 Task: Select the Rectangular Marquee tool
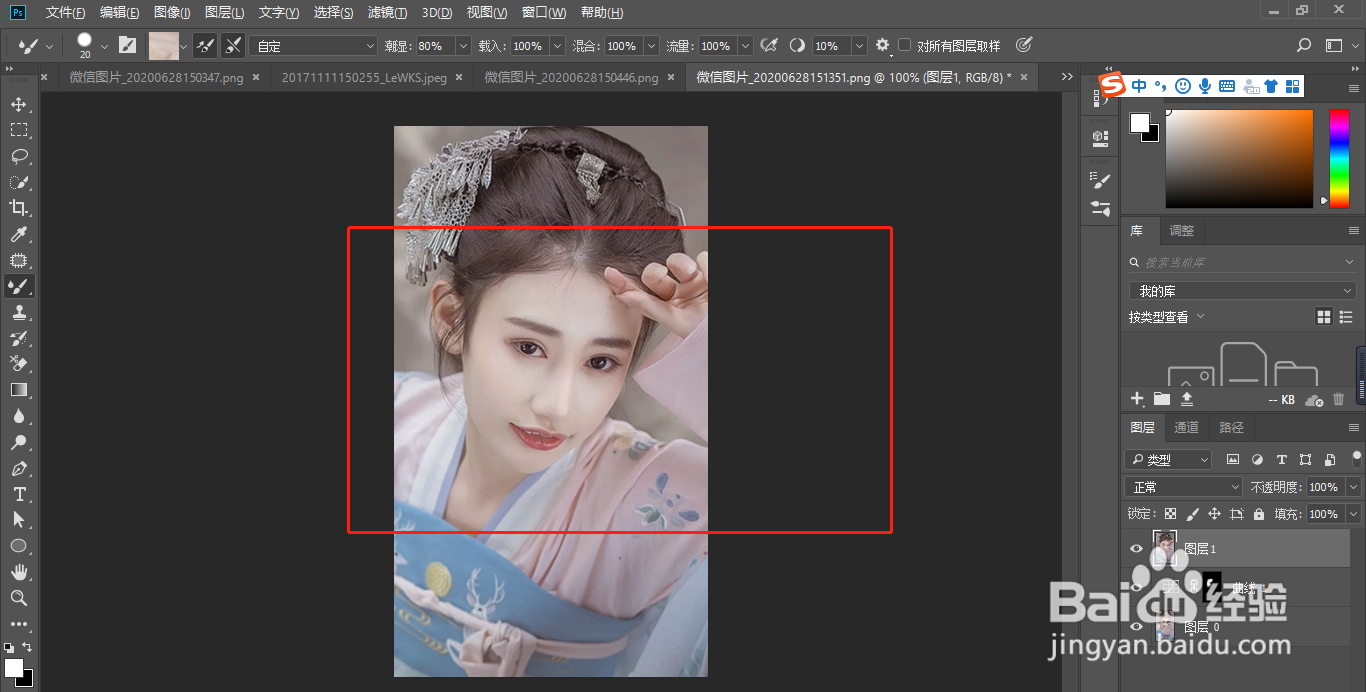18,130
